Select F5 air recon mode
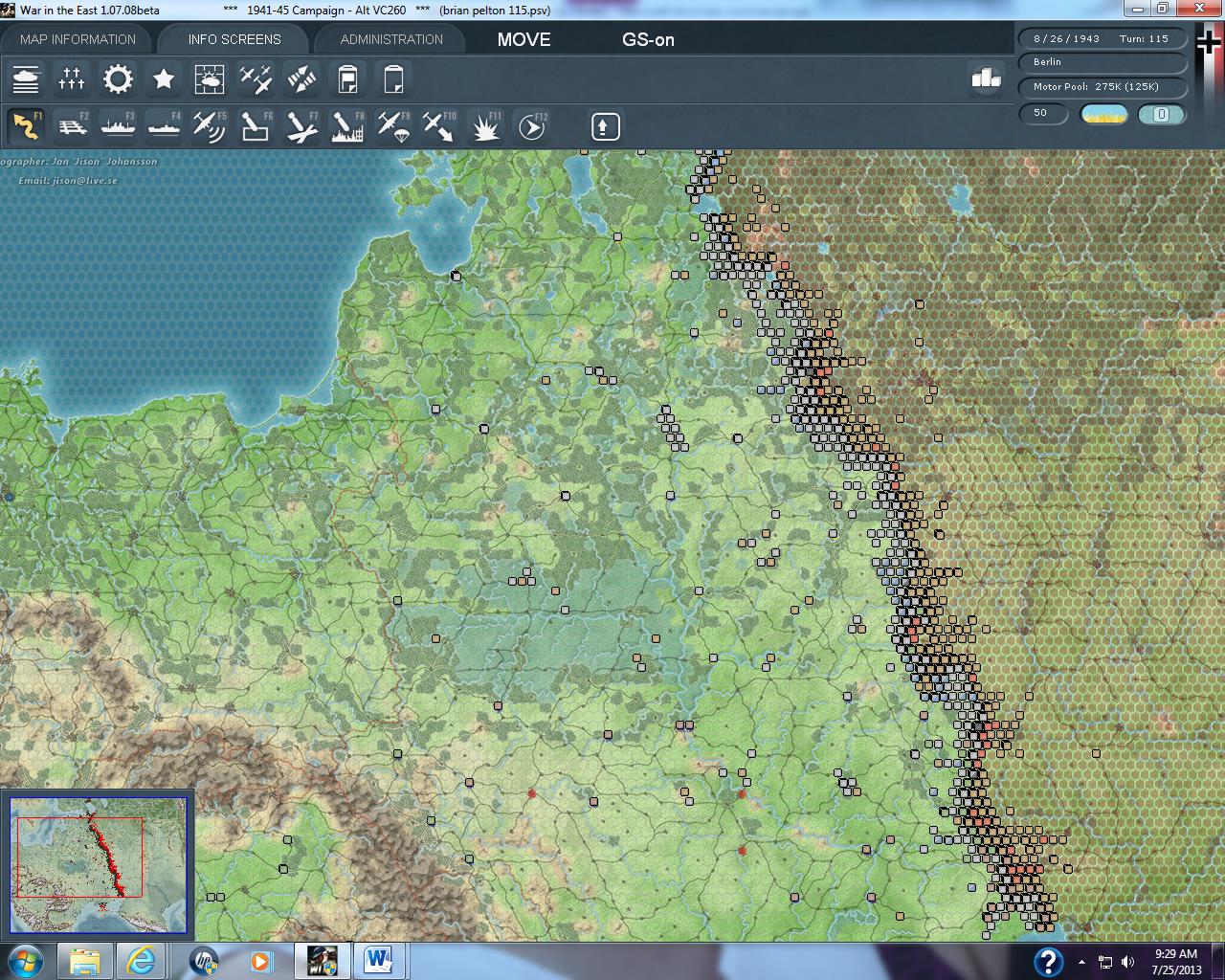 click(x=210, y=126)
